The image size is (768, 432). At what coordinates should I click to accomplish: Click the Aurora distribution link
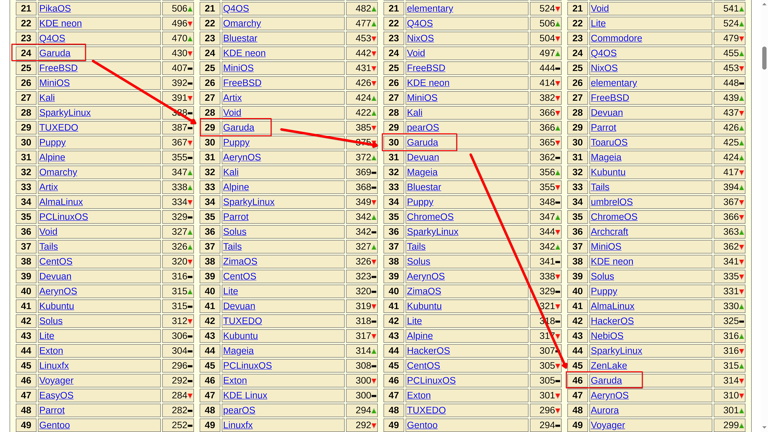(x=604, y=410)
